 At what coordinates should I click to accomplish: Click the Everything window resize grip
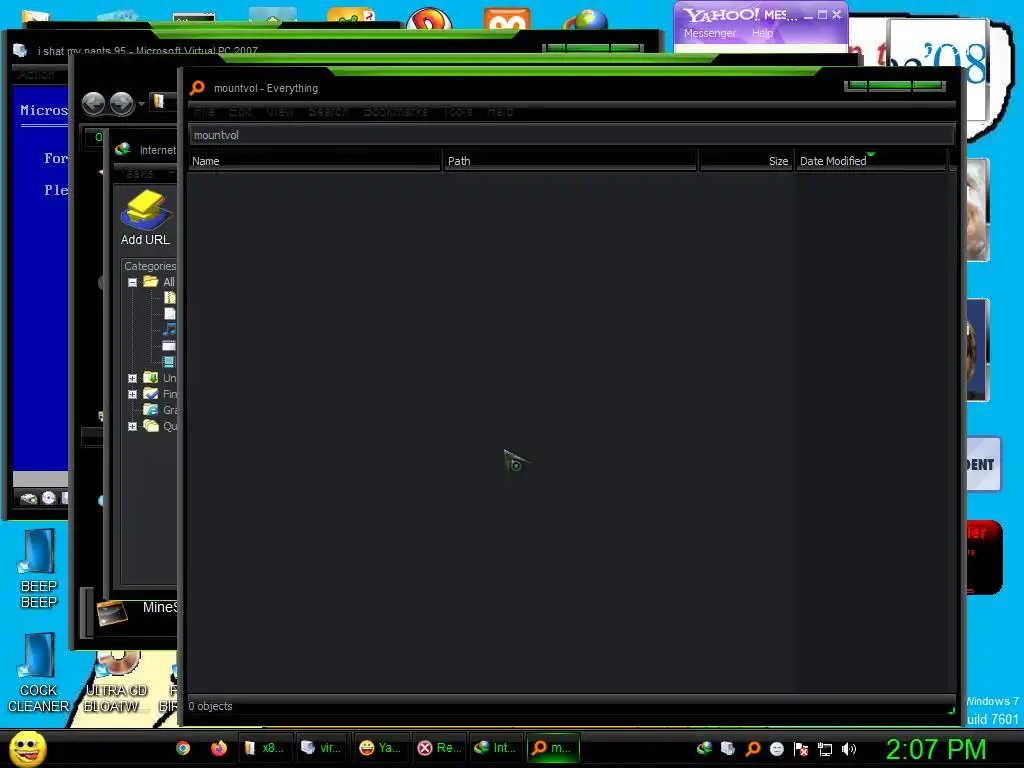tap(951, 710)
